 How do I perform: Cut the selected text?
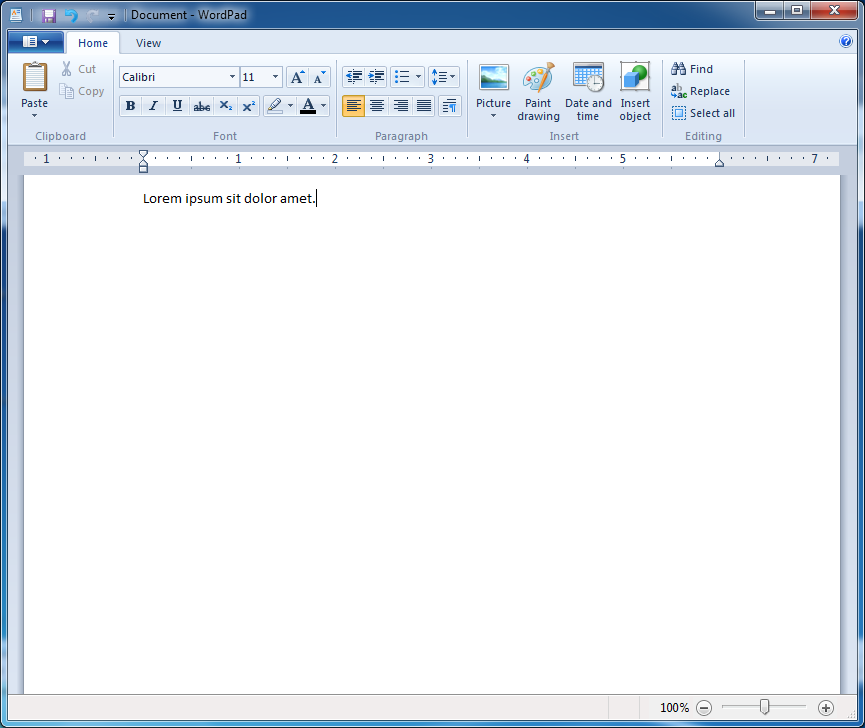tap(79, 69)
